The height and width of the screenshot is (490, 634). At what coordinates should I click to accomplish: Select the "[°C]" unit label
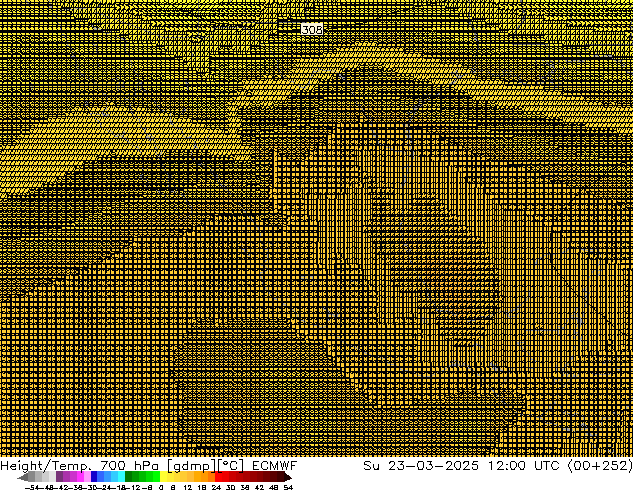click(x=231, y=466)
